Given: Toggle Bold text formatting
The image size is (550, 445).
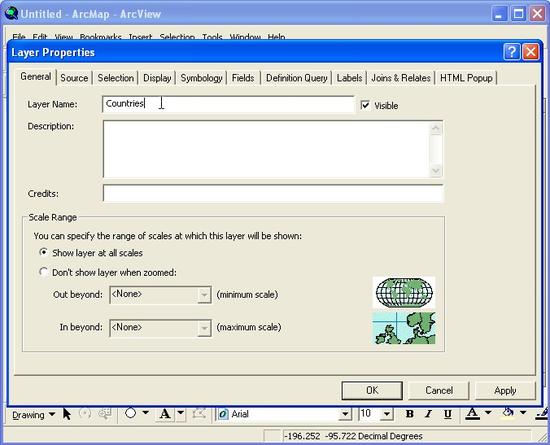Looking at the screenshot, I should click(409, 414).
